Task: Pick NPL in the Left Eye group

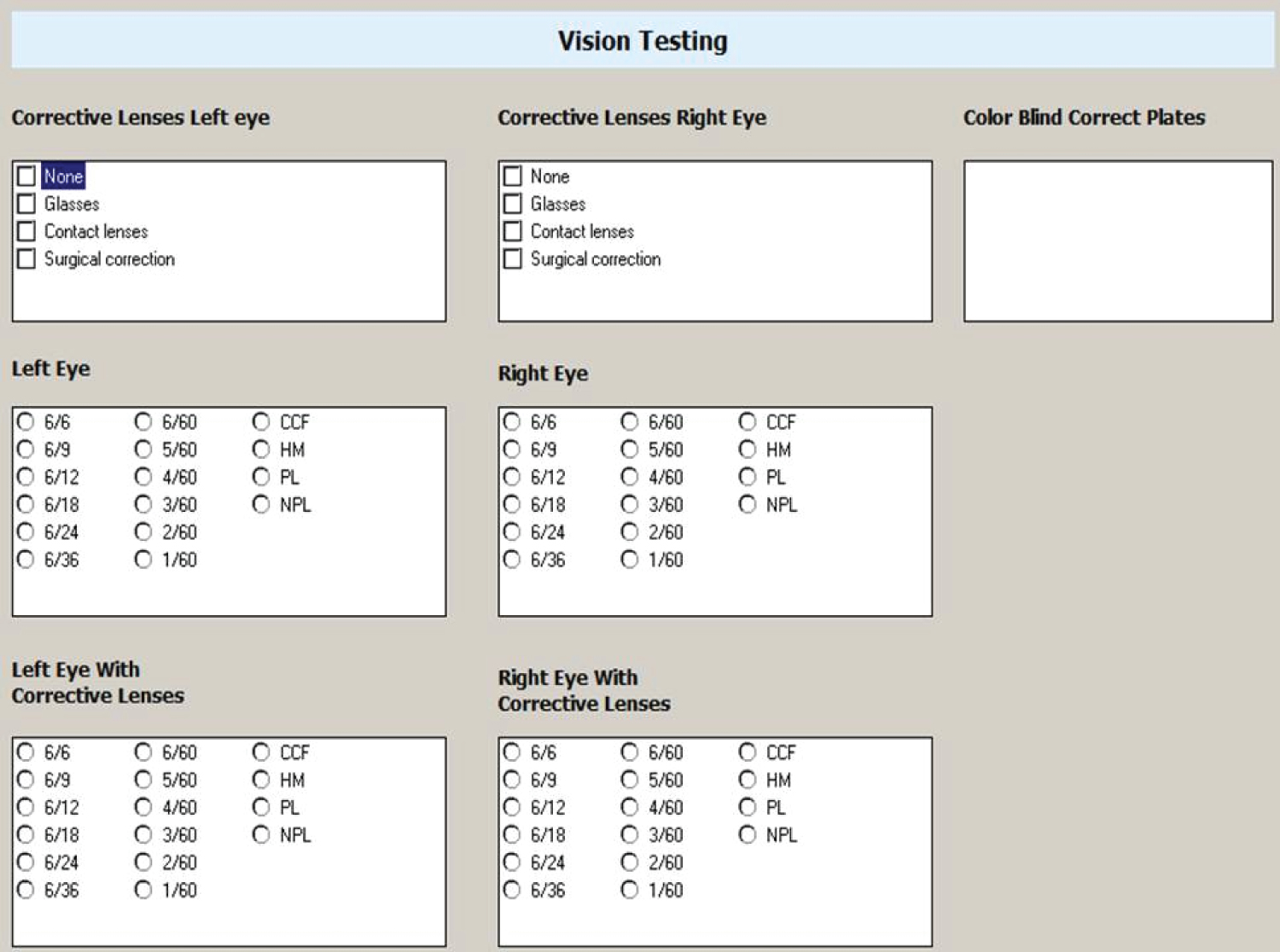Action: tap(261, 505)
